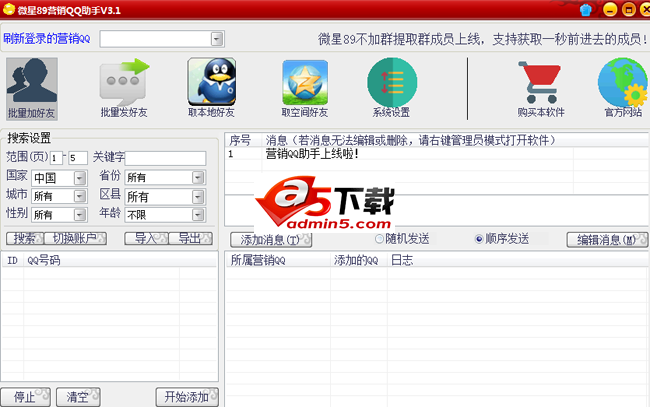Open the 区县 district dropdown
The width and height of the screenshot is (650, 407).
pos(198,196)
